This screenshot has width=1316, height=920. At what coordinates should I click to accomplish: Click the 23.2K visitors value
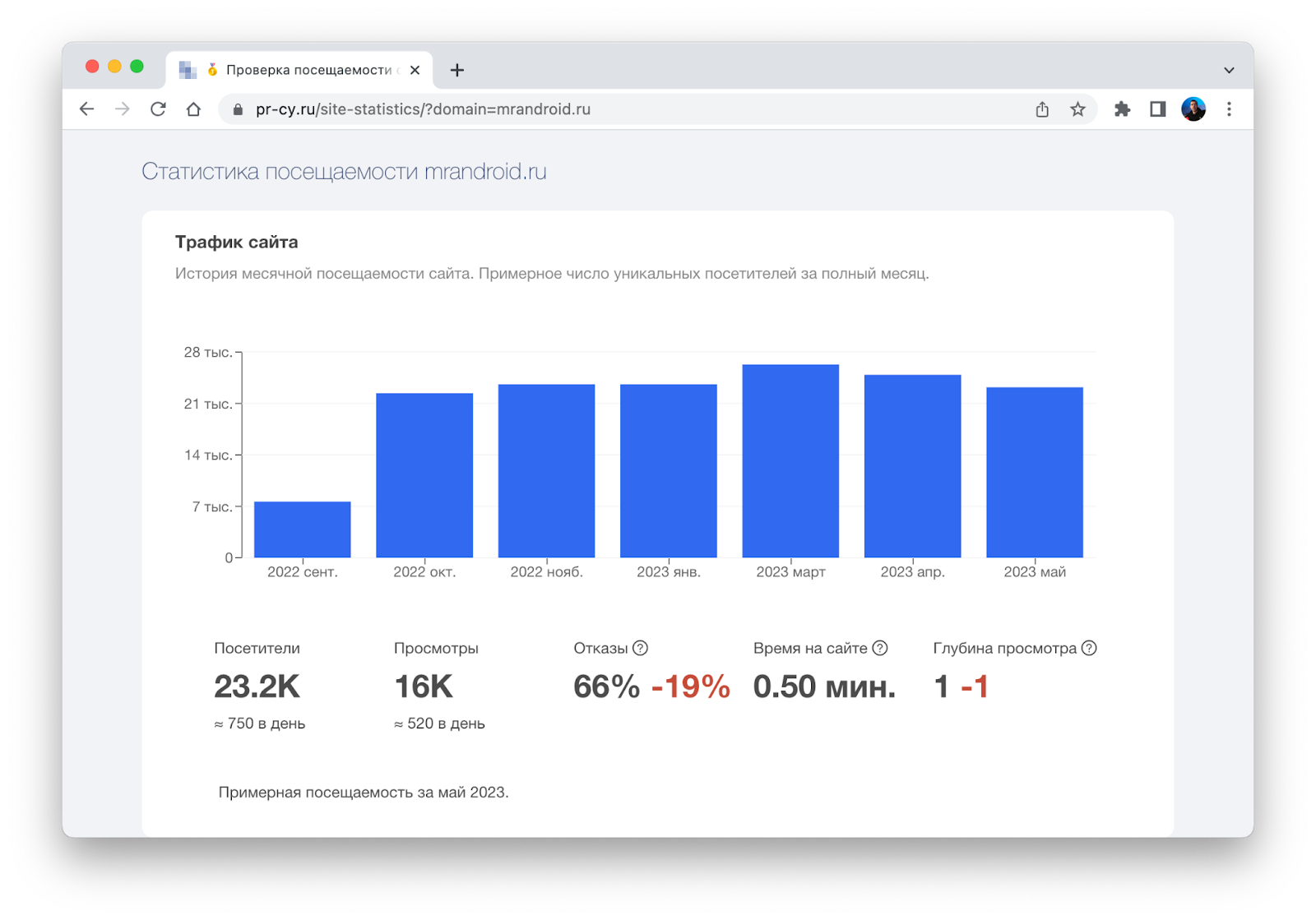click(x=257, y=687)
